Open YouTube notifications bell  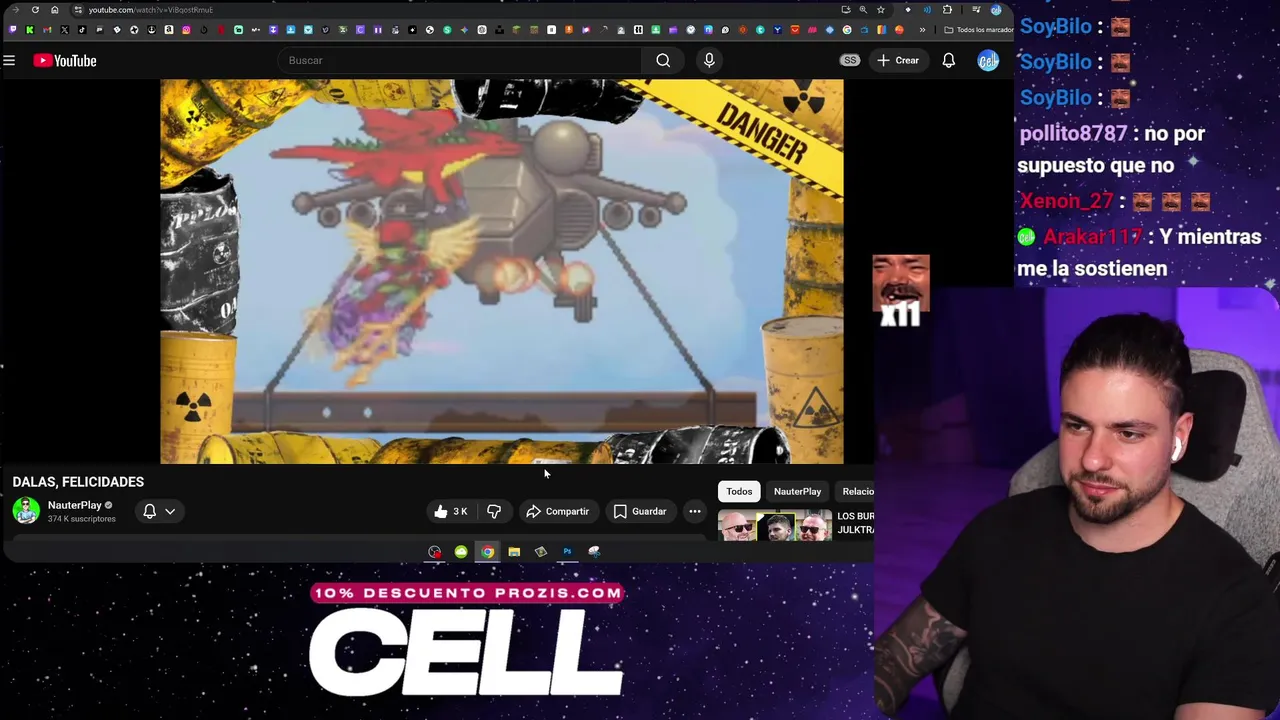click(948, 61)
